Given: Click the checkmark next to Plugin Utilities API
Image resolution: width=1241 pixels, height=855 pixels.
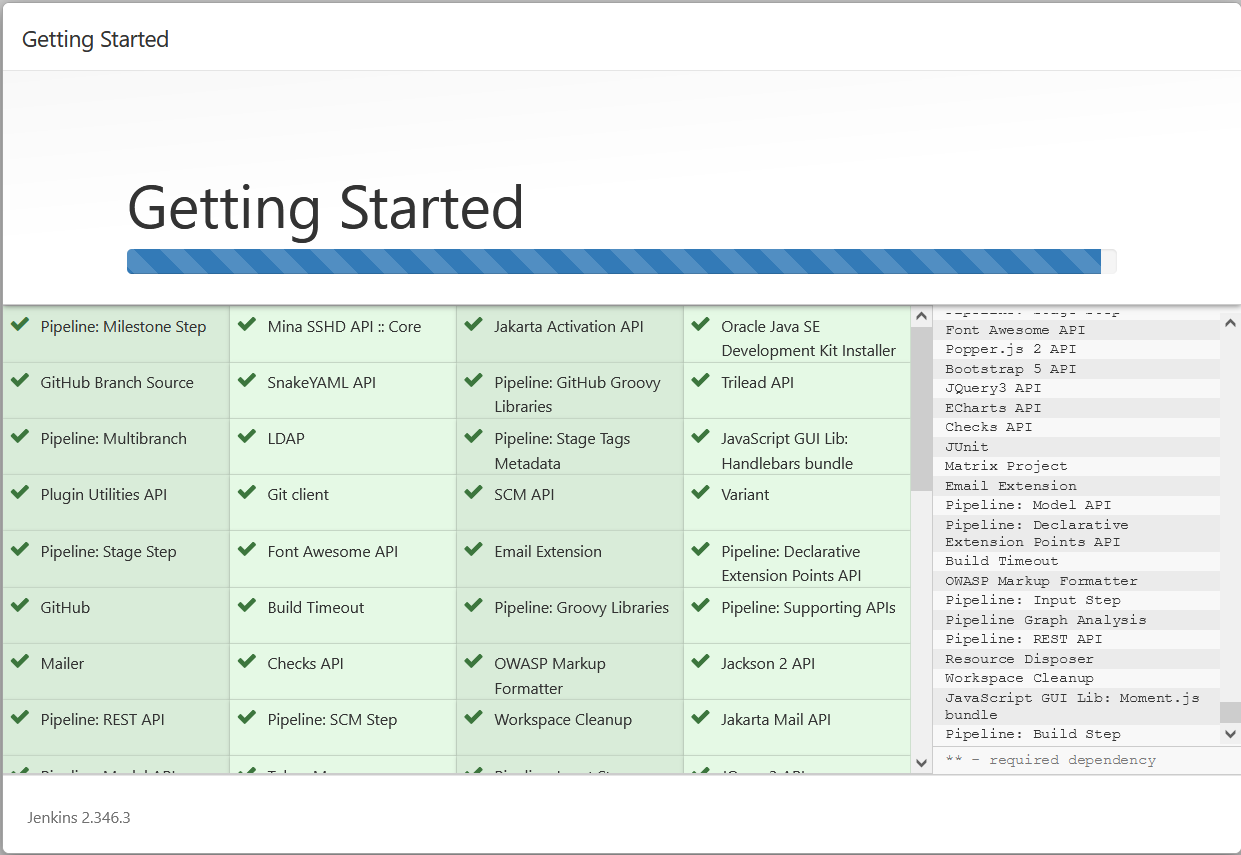Looking at the screenshot, I should [19, 492].
